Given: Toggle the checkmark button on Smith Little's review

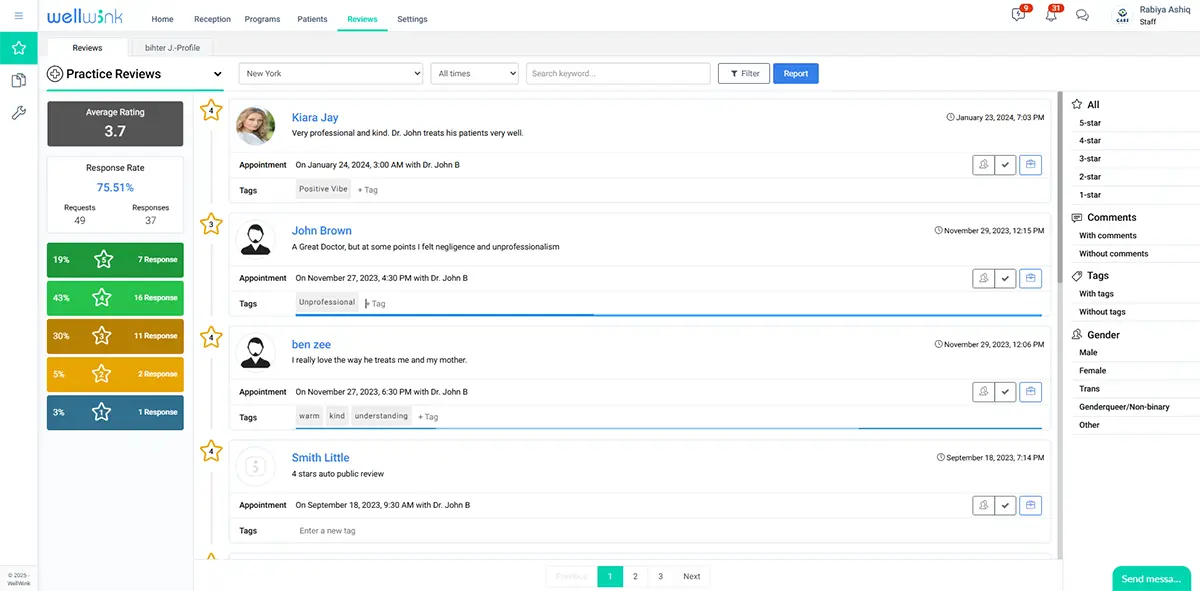Looking at the screenshot, I should (1006, 506).
